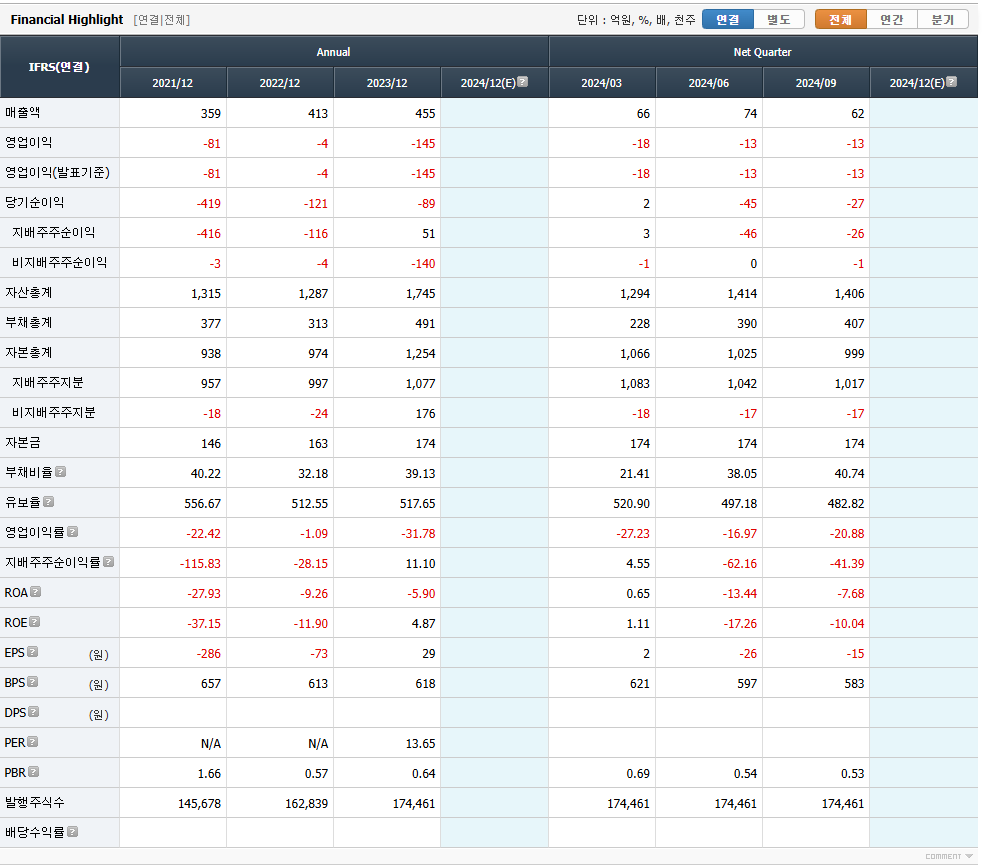Click 2023/12 비지배주주순이익 value -140

(423, 264)
